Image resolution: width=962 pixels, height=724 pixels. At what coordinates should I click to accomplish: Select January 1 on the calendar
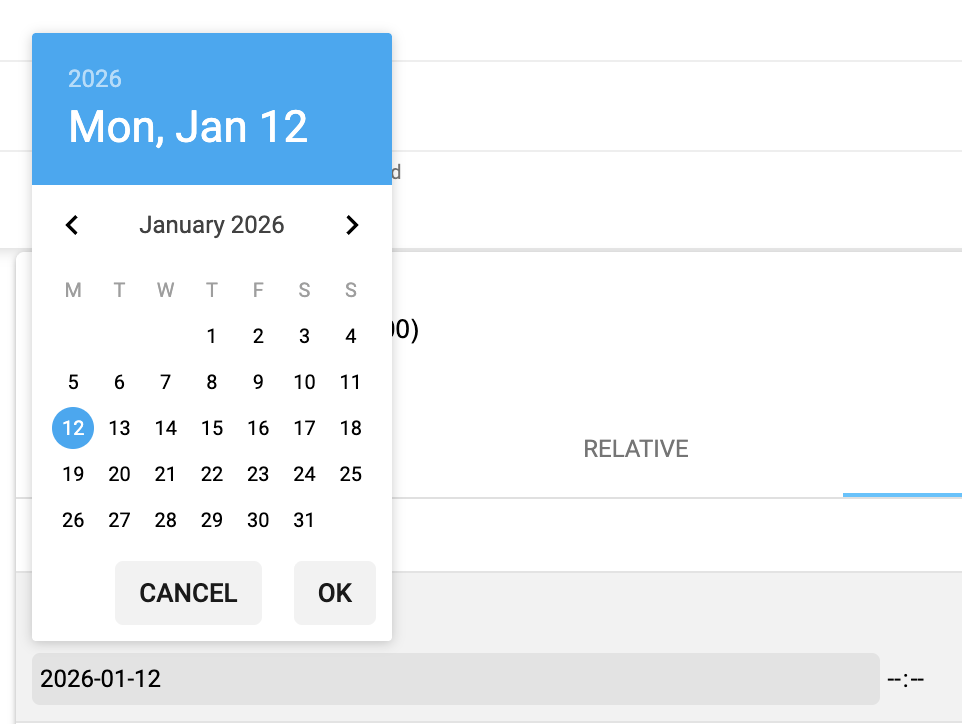(x=211, y=336)
